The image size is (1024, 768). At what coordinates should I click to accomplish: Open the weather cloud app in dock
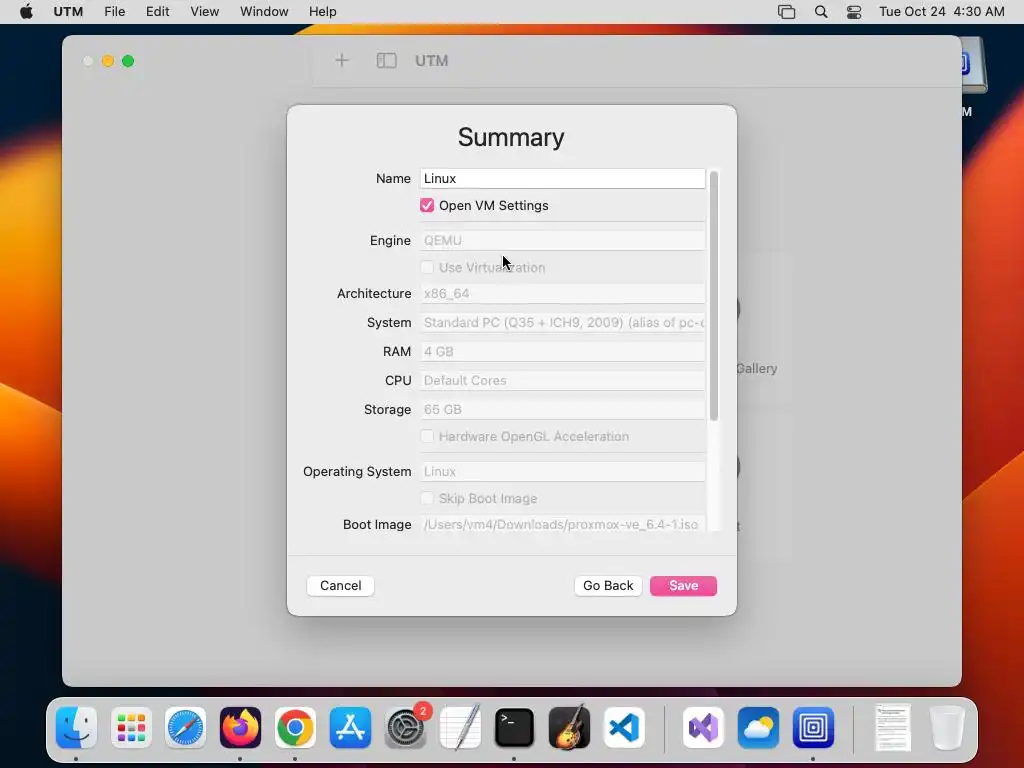pyautogui.click(x=758, y=728)
